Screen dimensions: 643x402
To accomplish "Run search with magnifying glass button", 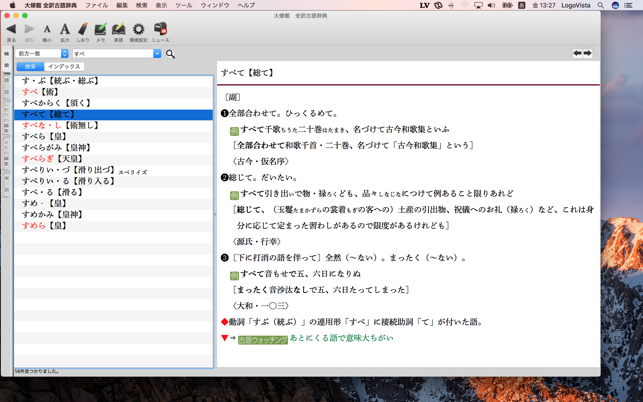I will [x=170, y=54].
